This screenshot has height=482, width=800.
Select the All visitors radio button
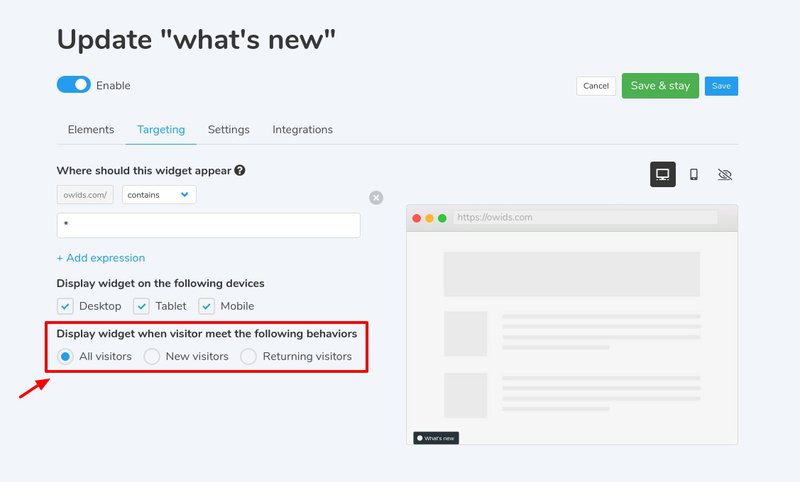click(x=65, y=357)
